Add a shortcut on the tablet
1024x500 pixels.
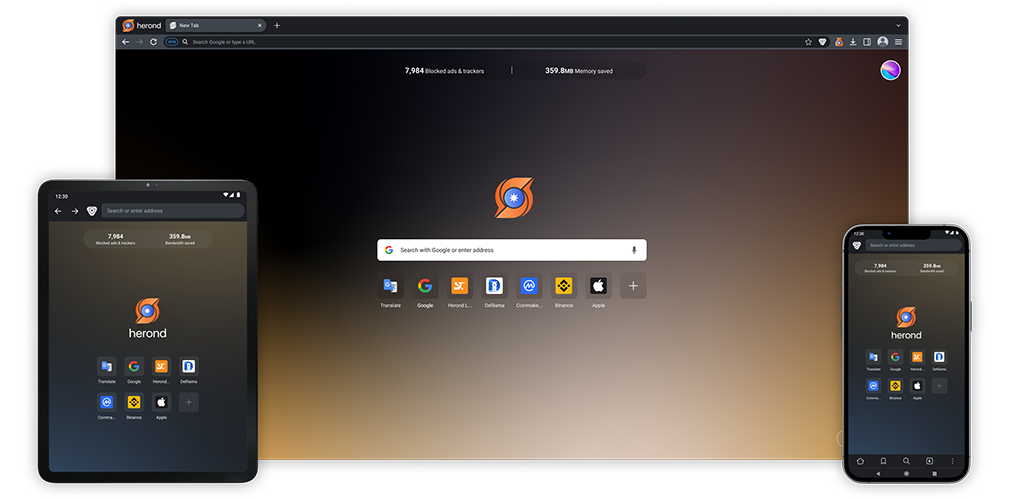[x=189, y=403]
